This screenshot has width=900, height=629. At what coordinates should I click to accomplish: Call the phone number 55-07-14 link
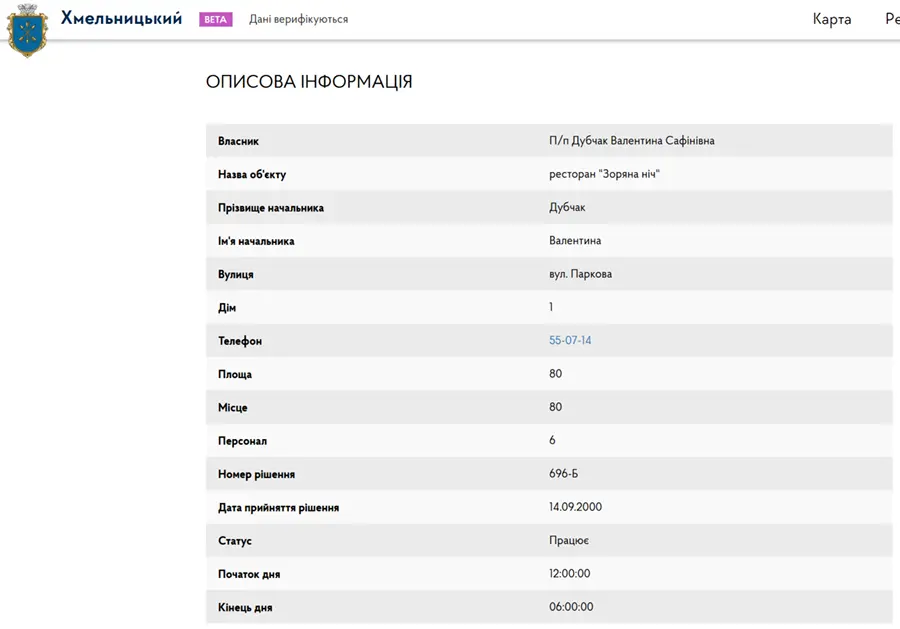(x=570, y=340)
